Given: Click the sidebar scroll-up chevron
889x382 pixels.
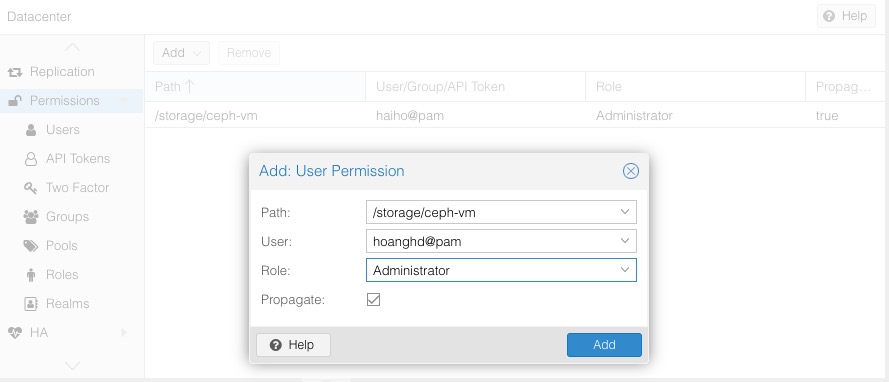Looking at the screenshot, I should click(73, 47).
